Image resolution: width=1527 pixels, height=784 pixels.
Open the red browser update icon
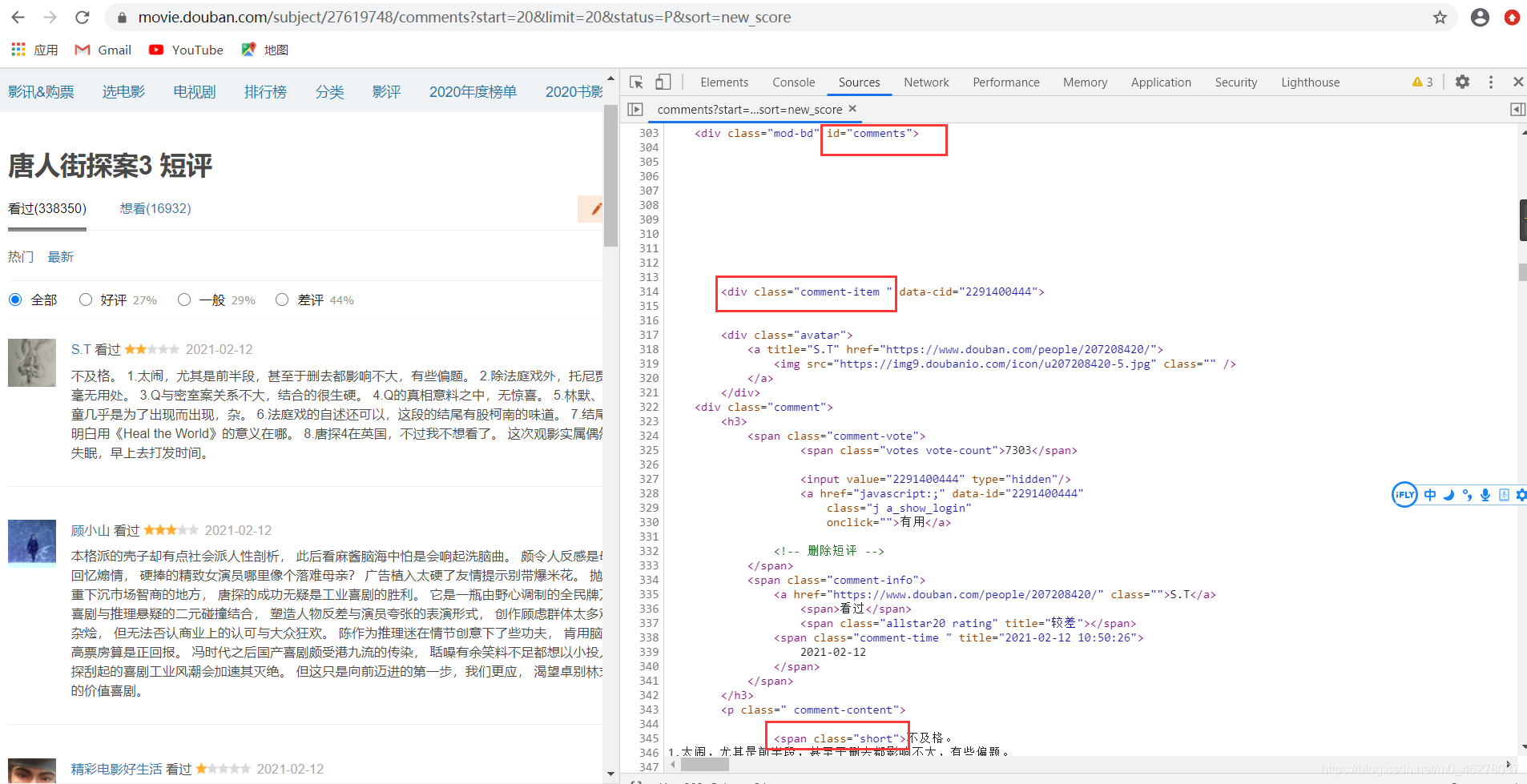click(x=1512, y=17)
